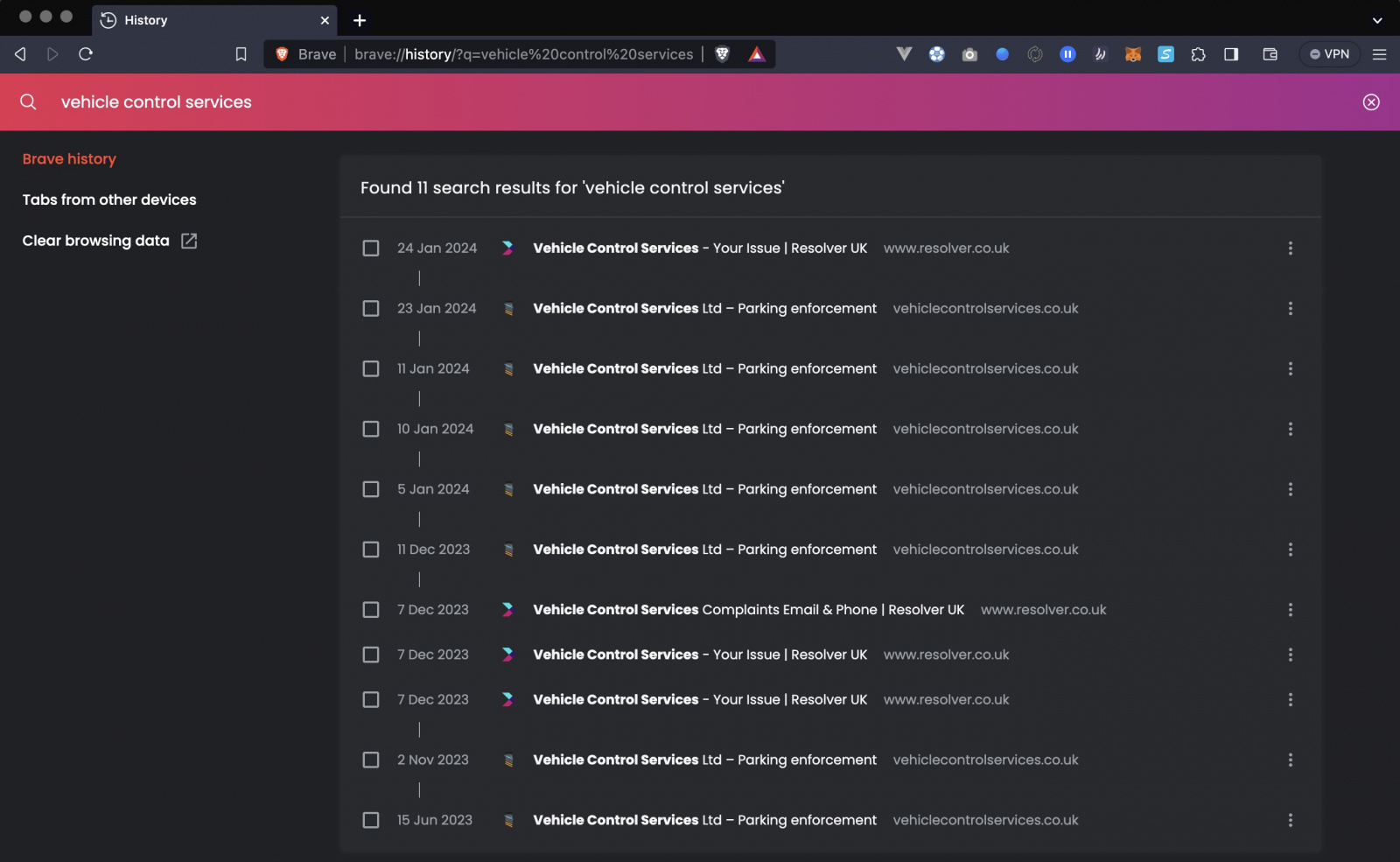Open Brave Shields lion icon
The image size is (1400, 862).
723,54
